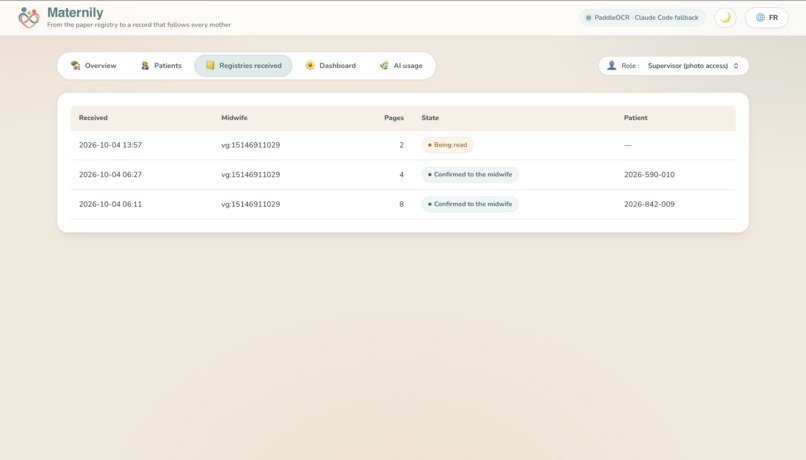
Task: Click Confirmed to the midwife badge for 2026-842-009
Action: coord(470,204)
